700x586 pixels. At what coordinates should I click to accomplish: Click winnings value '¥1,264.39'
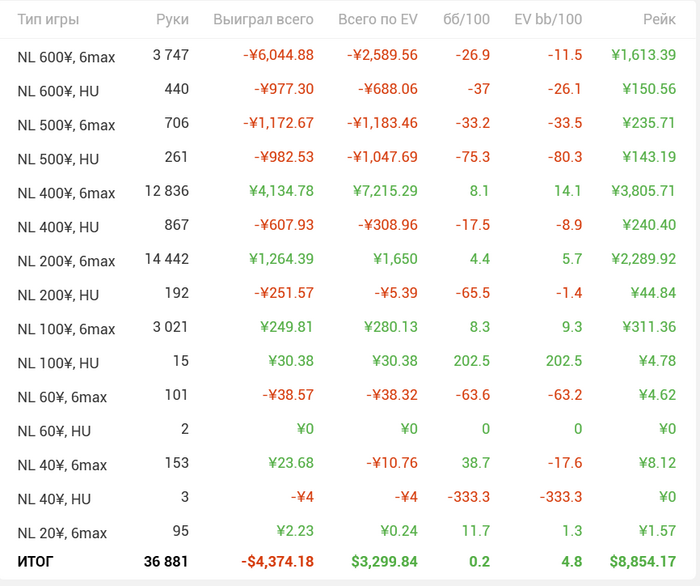tap(281, 259)
